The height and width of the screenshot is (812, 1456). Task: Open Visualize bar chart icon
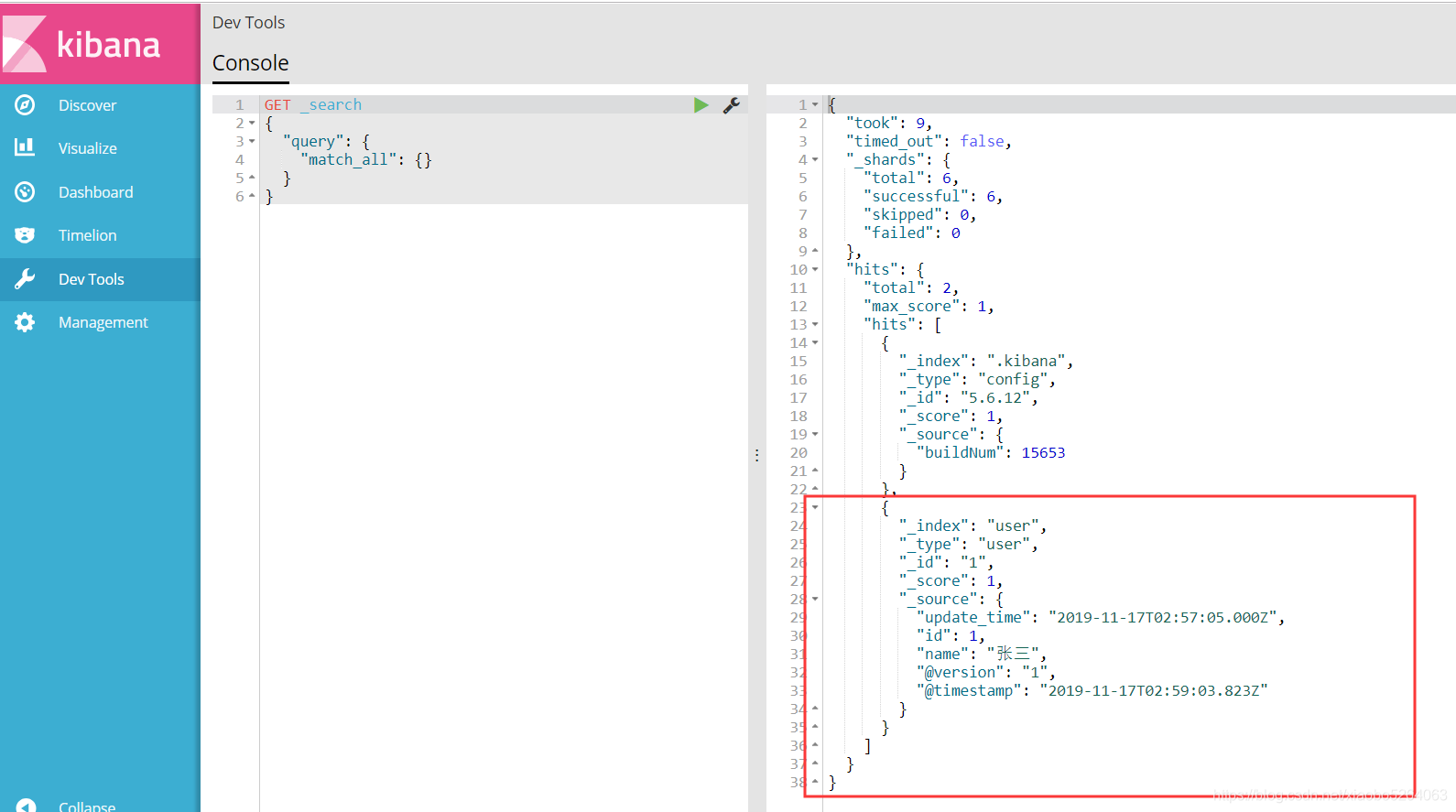pos(25,147)
